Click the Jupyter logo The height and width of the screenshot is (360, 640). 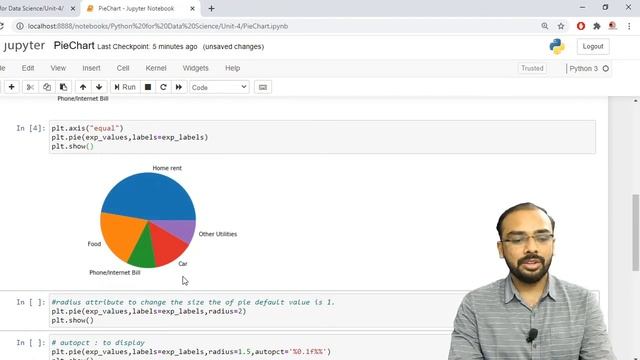point(24,46)
